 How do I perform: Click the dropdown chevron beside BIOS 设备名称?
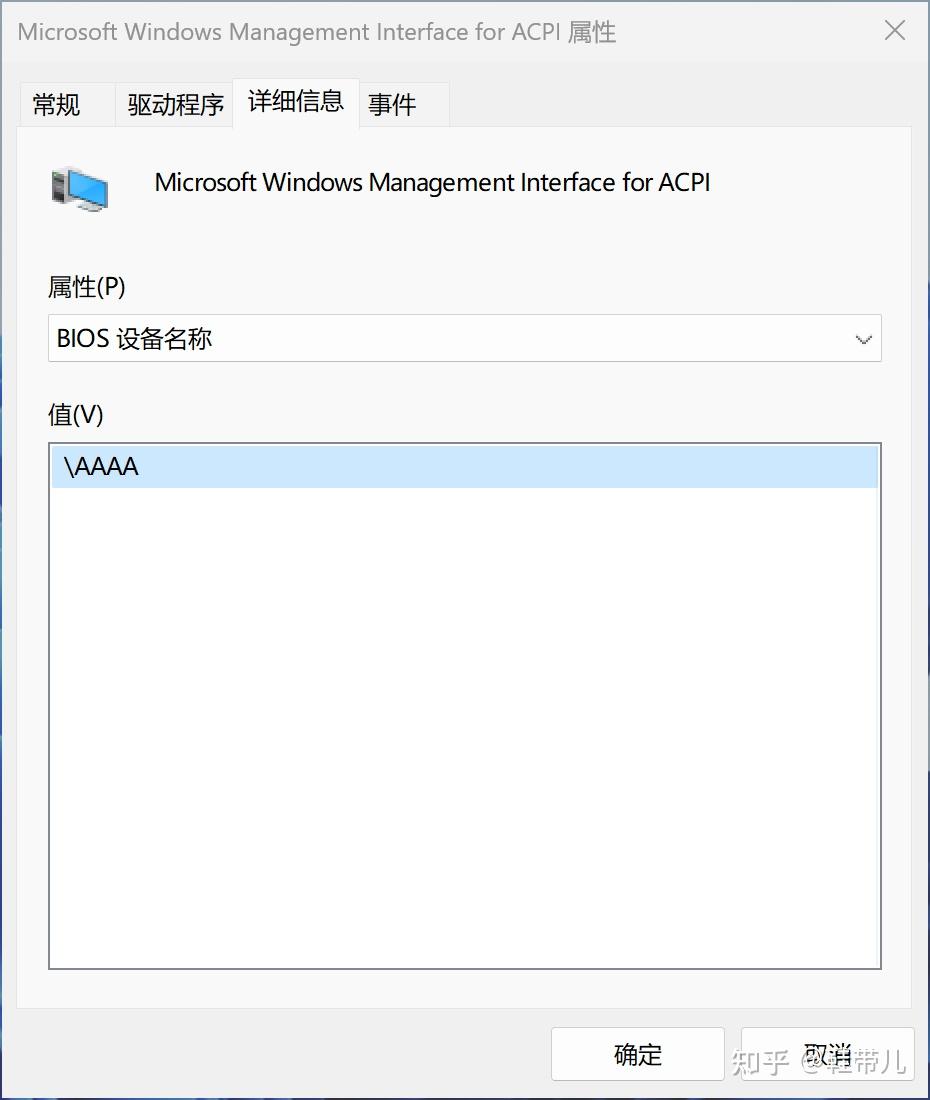coord(862,338)
